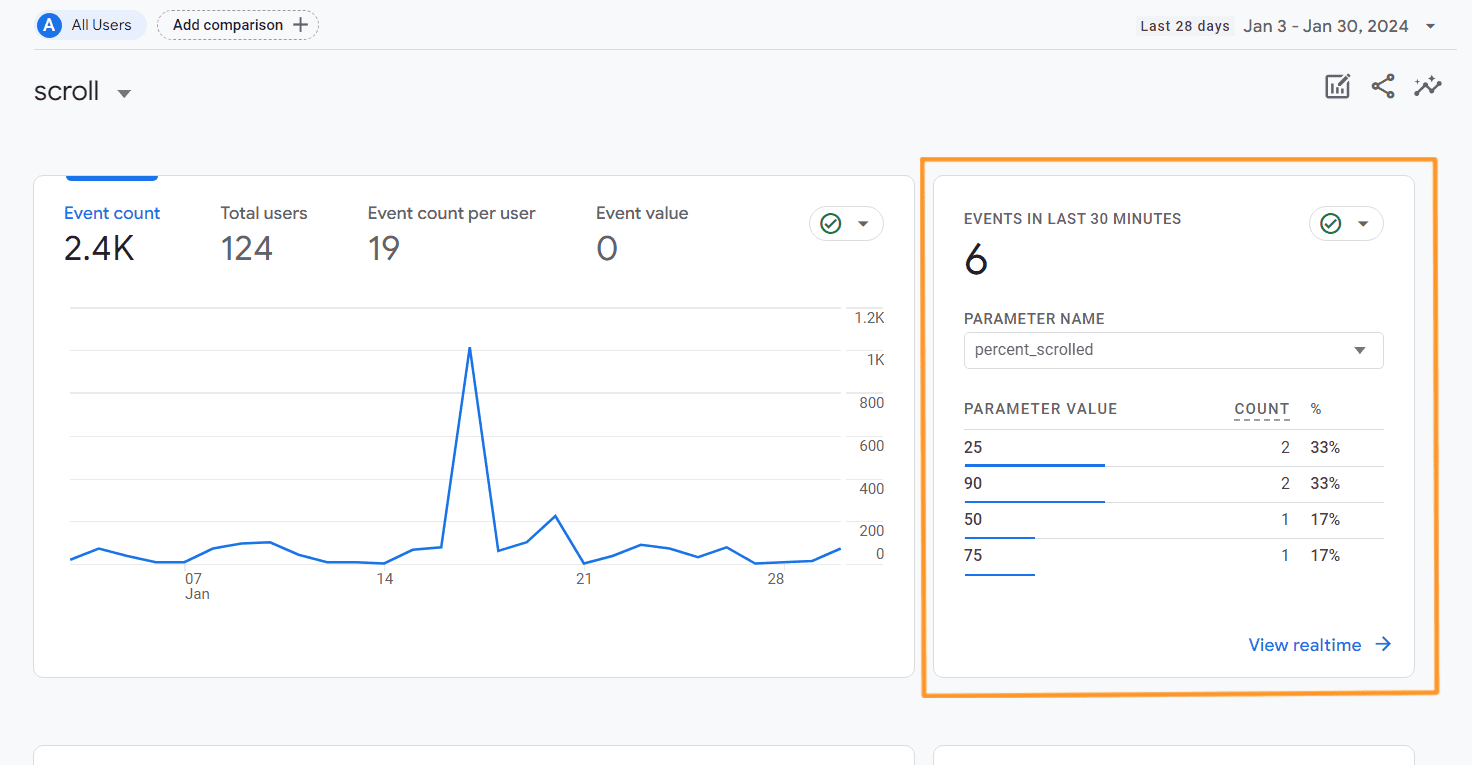Image resolution: width=1472 pixels, height=765 pixels.
Task: Click the parameter value 25 row
Action: tap(1173, 448)
